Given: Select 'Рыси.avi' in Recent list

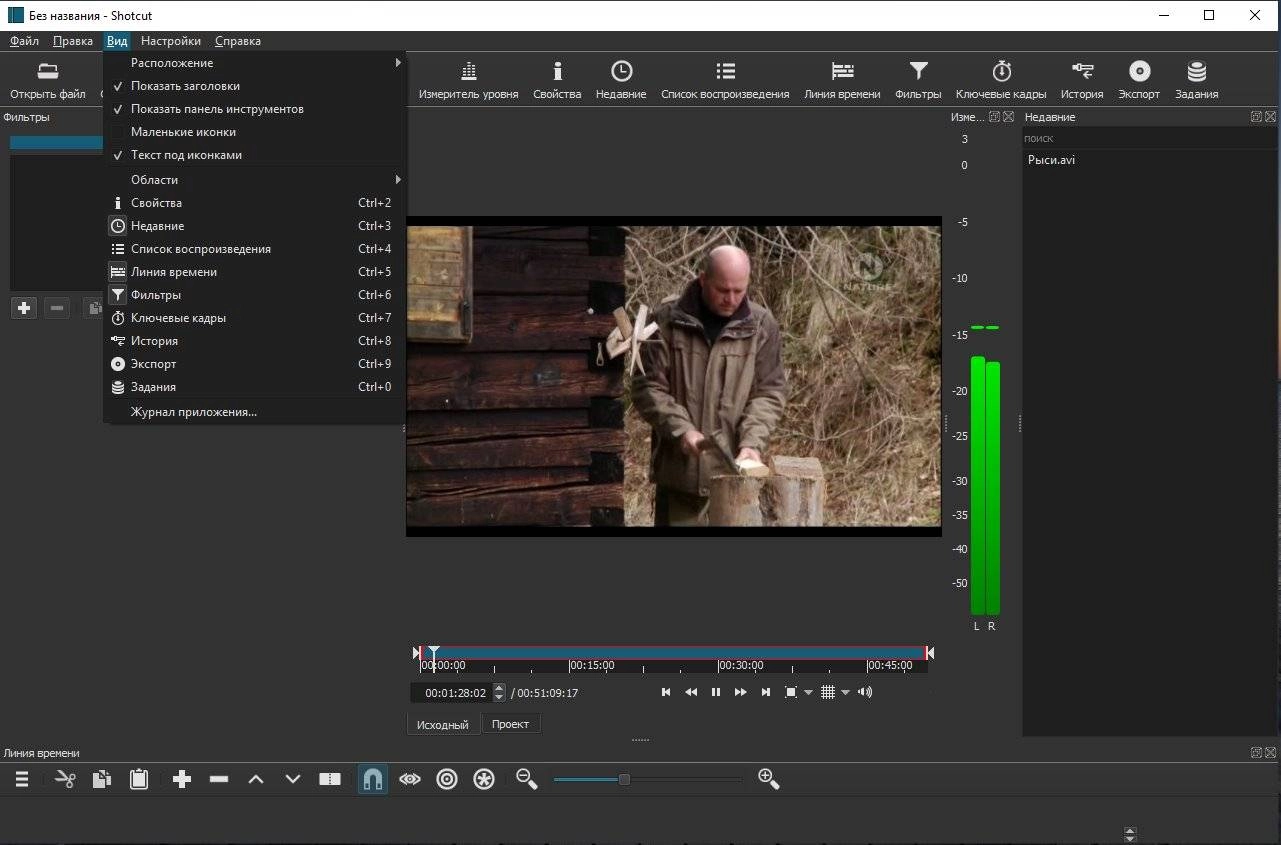Looking at the screenshot, I should 1051,160.
